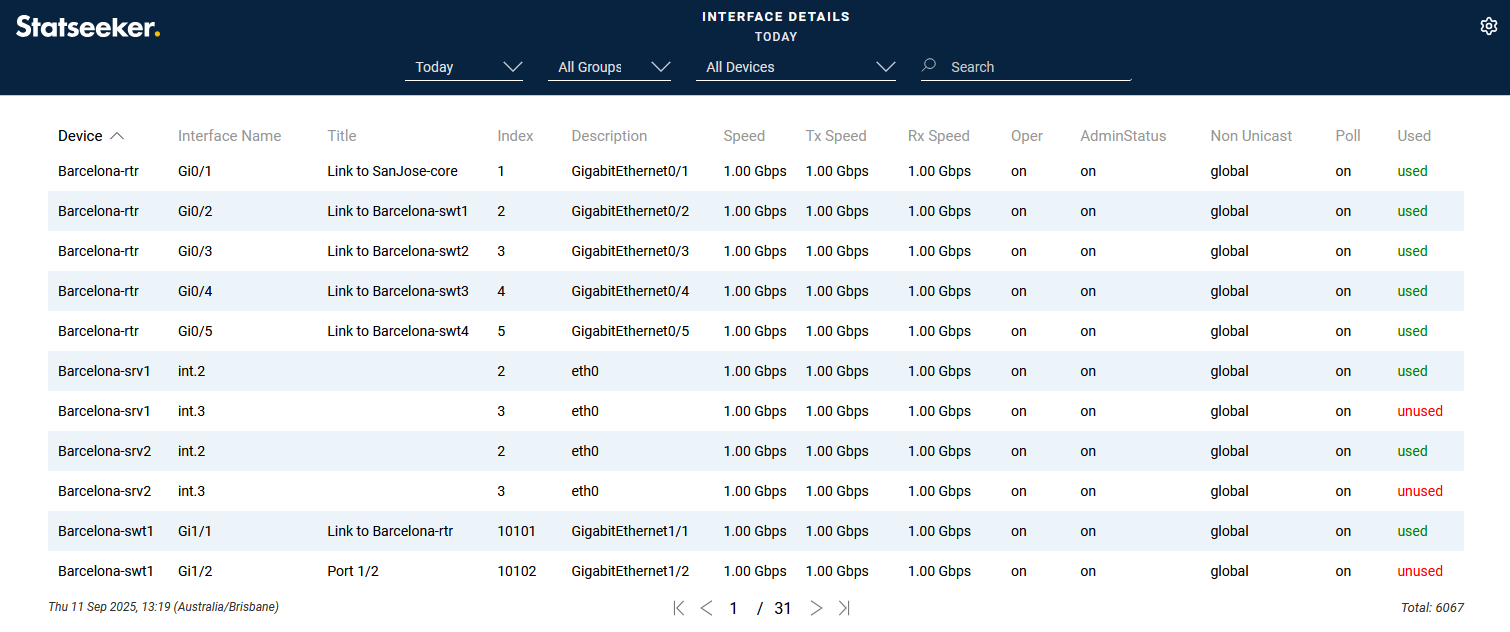1510x632 pixels.
Task: Go to the first page
Action: click(x=679, y=608)
